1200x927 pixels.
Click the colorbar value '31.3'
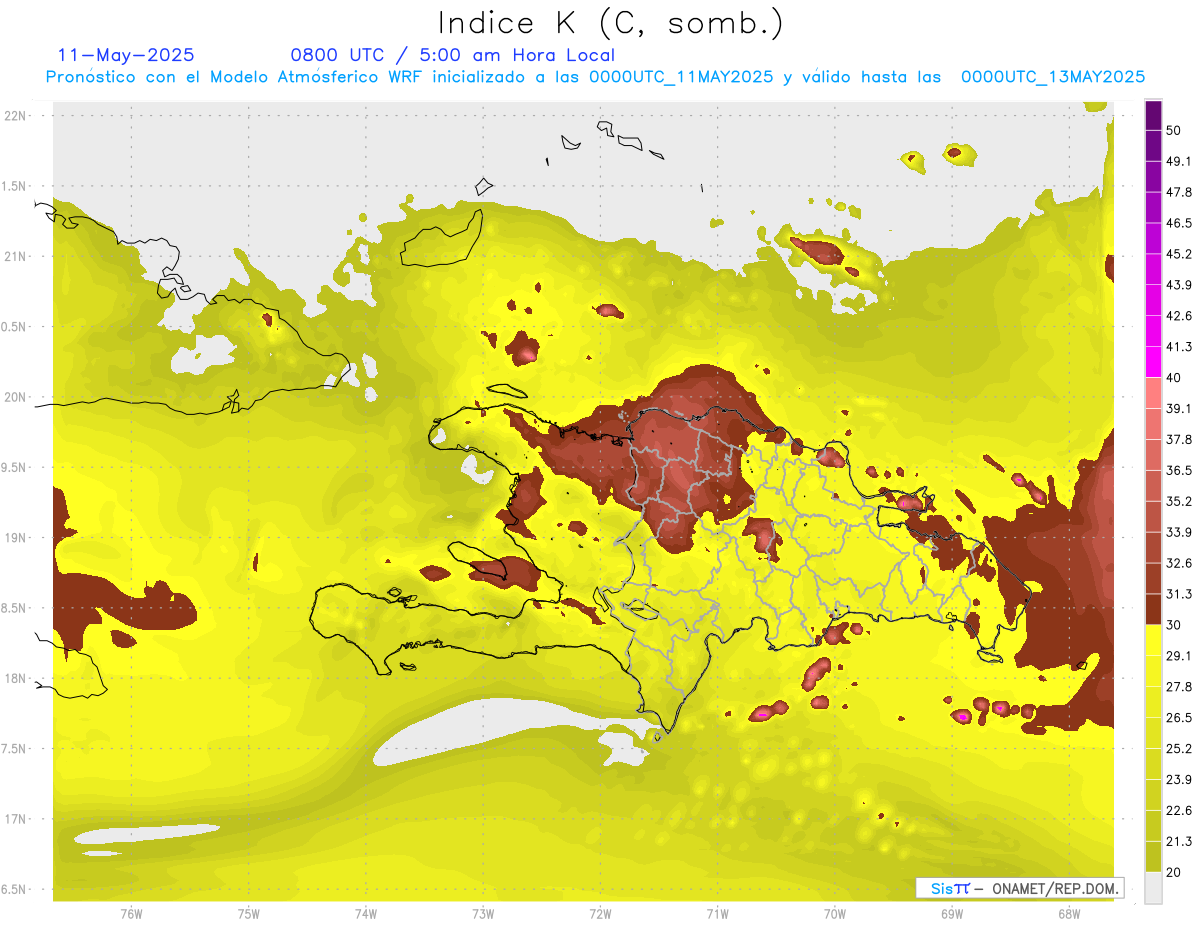coord(1179,595)
